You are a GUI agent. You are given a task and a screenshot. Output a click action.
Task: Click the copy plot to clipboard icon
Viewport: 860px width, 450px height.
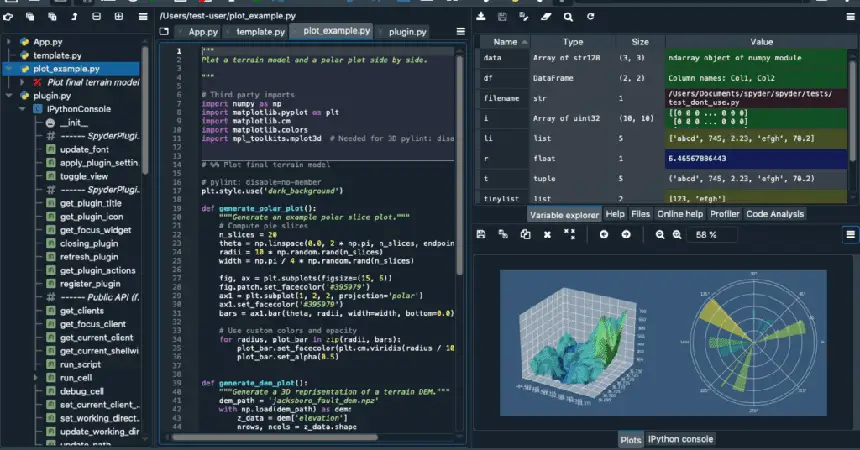[525, 234]
